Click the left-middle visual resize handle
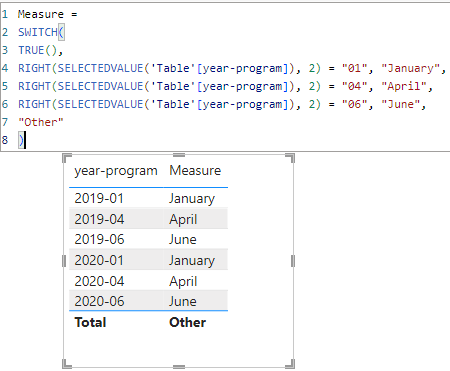This screenshot has height=371, width=450. [64, 261]
